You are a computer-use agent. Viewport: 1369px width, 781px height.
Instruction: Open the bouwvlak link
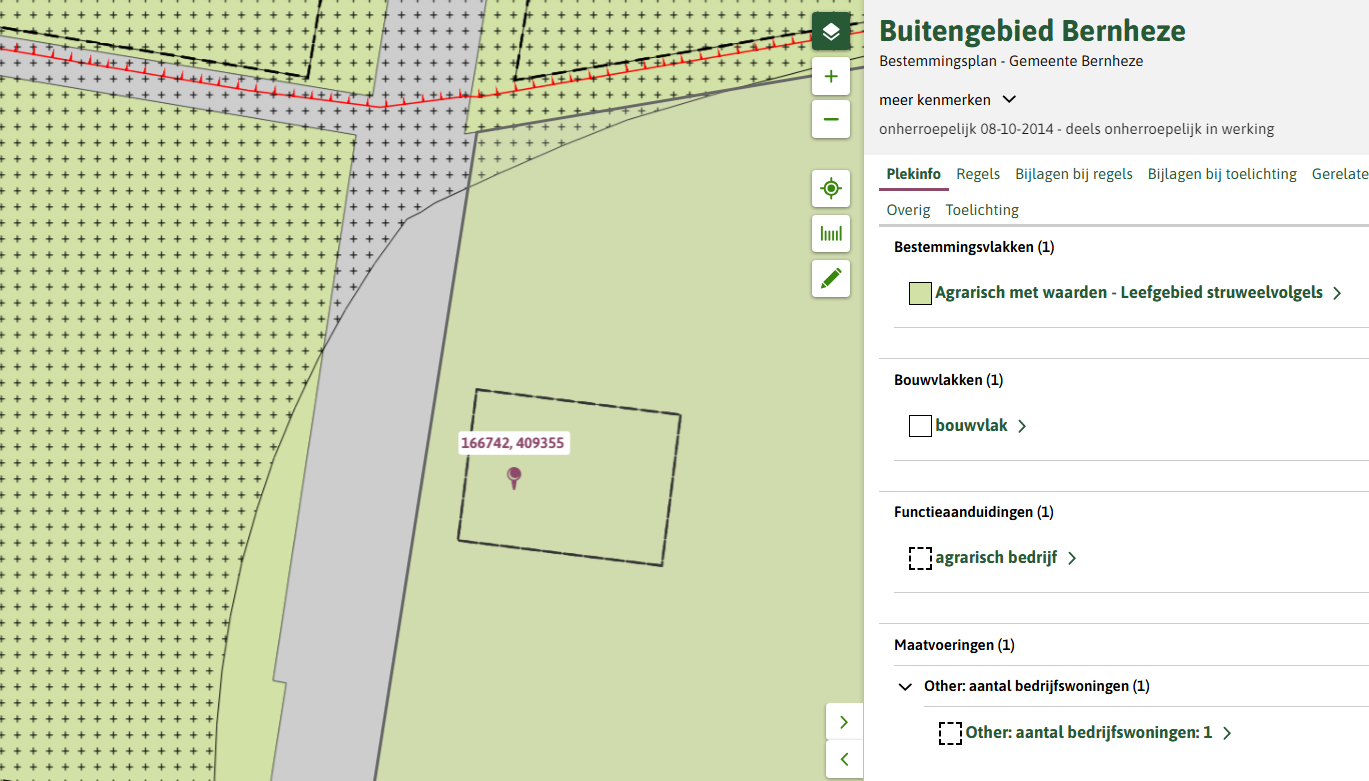pyautogui.click(x=972, y=426)
